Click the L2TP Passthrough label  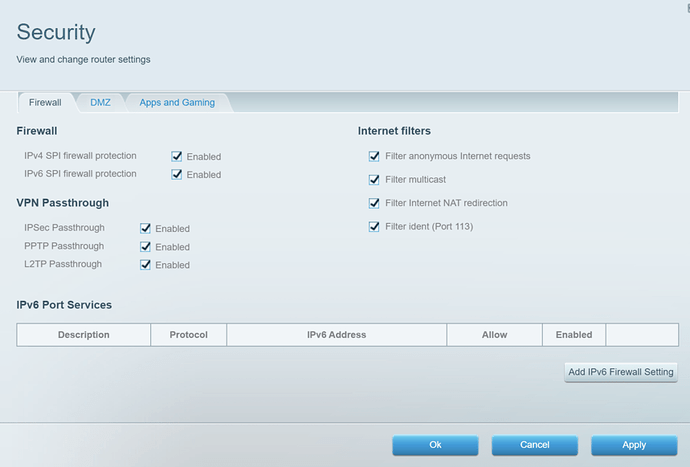[x=63, y=264]
